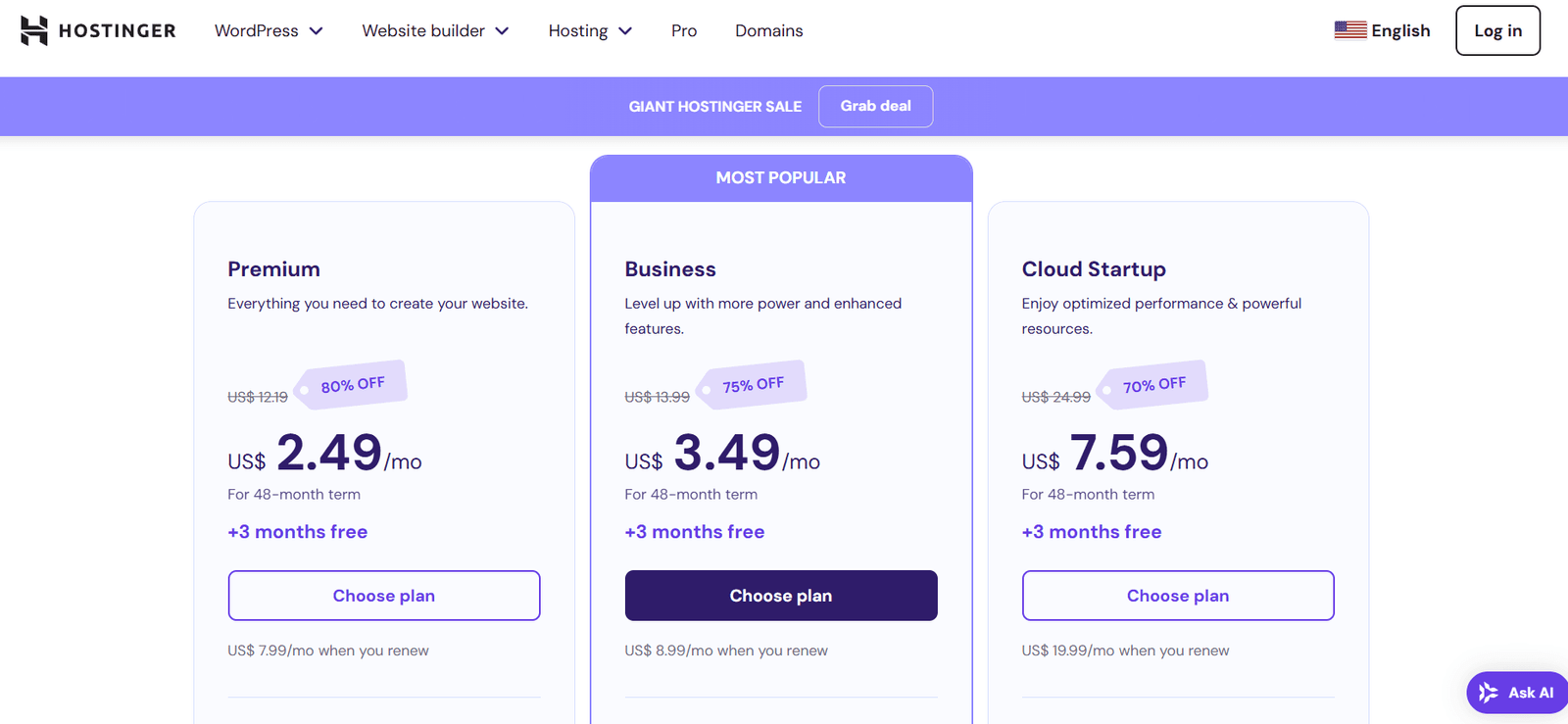Click the Hostinger logo icon
Screen dimensions: 1568x724
point(34,30)
